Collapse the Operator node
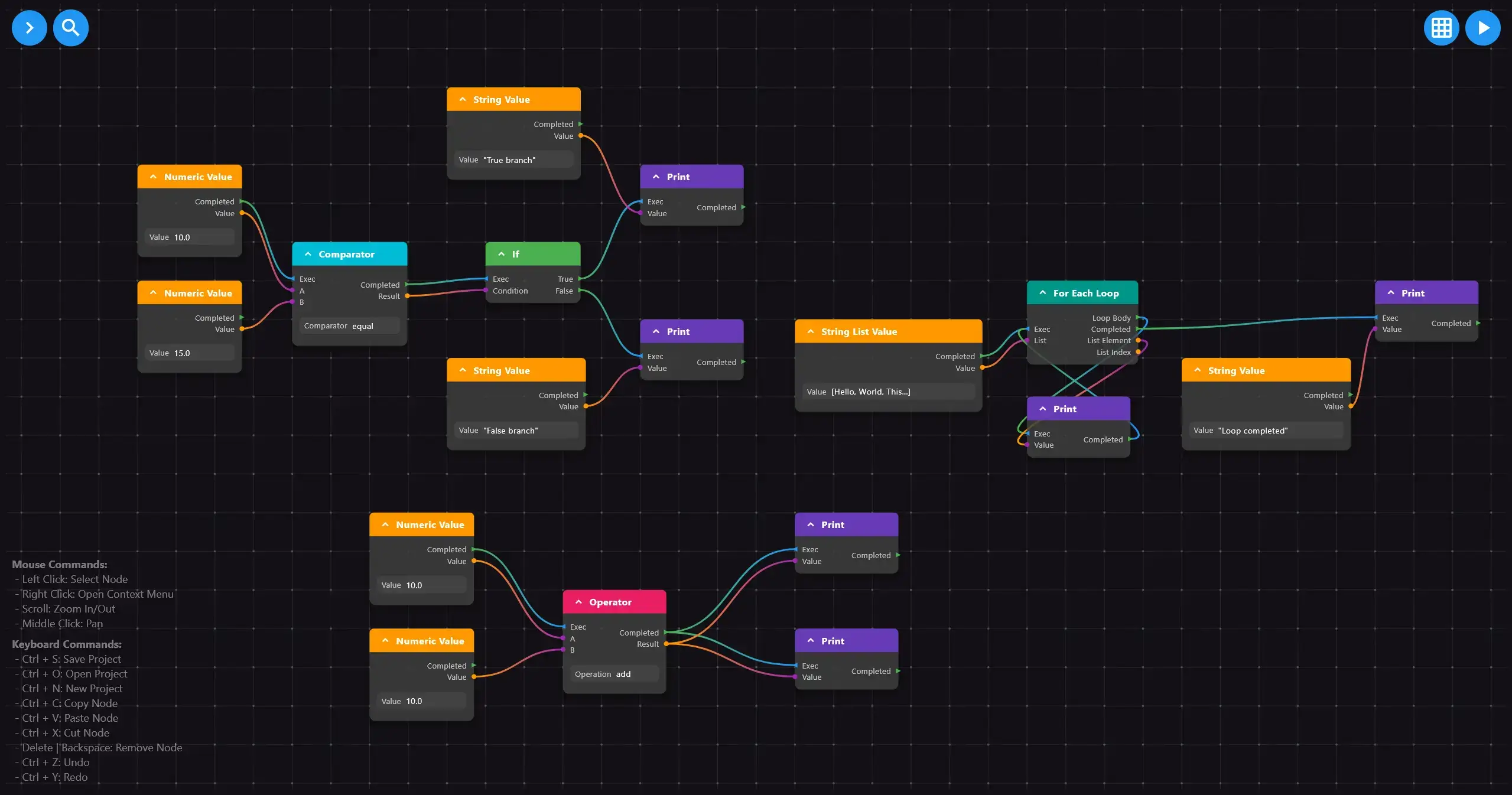 (x=578, y=602)
